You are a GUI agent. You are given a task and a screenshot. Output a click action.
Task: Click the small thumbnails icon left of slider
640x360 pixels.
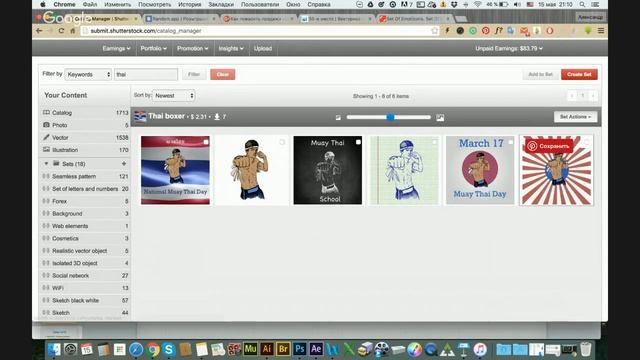click(338, 118)
